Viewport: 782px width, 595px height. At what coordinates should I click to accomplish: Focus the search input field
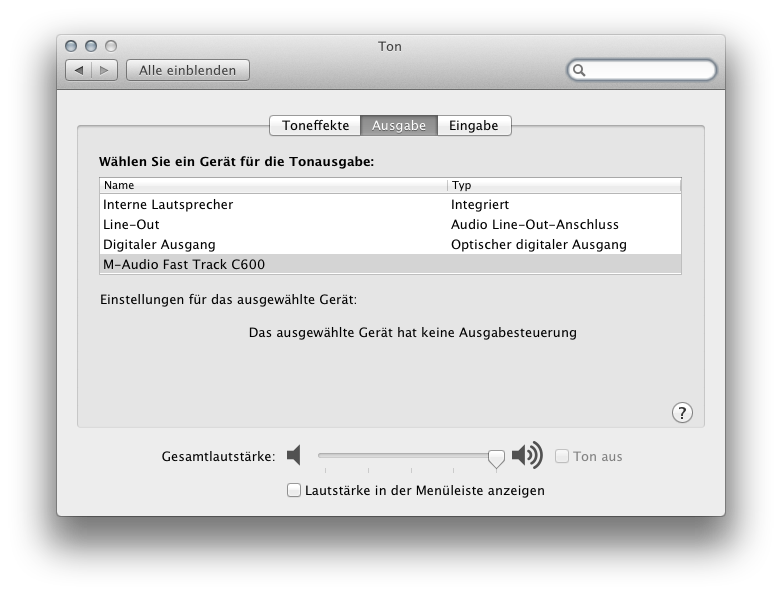point(642,70)
